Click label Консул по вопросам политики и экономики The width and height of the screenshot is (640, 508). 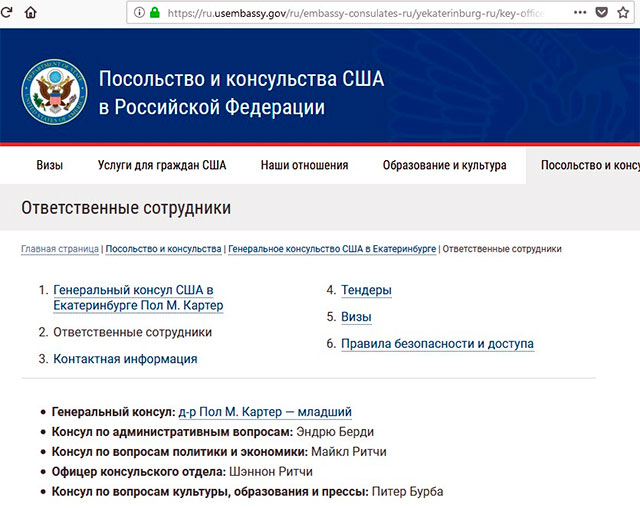tap(180, 452)
